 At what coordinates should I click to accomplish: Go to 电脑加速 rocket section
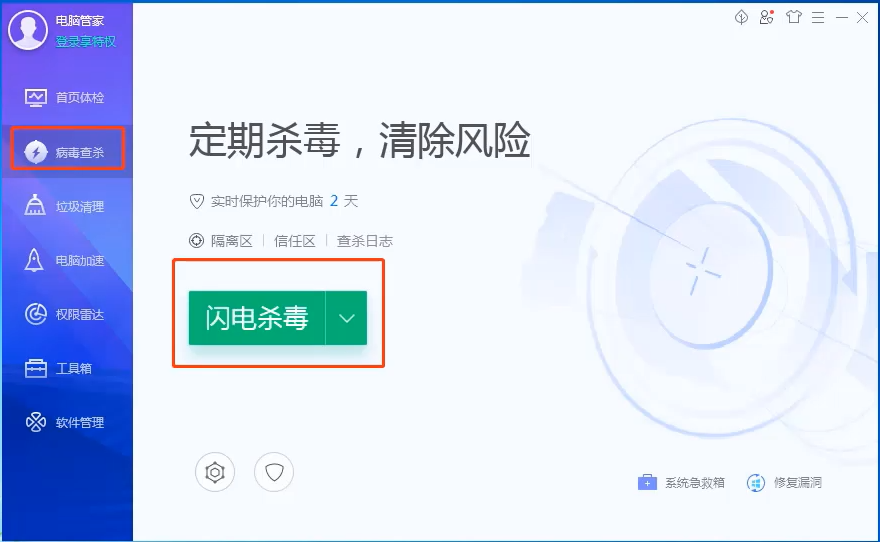click(x=66, y=260)
